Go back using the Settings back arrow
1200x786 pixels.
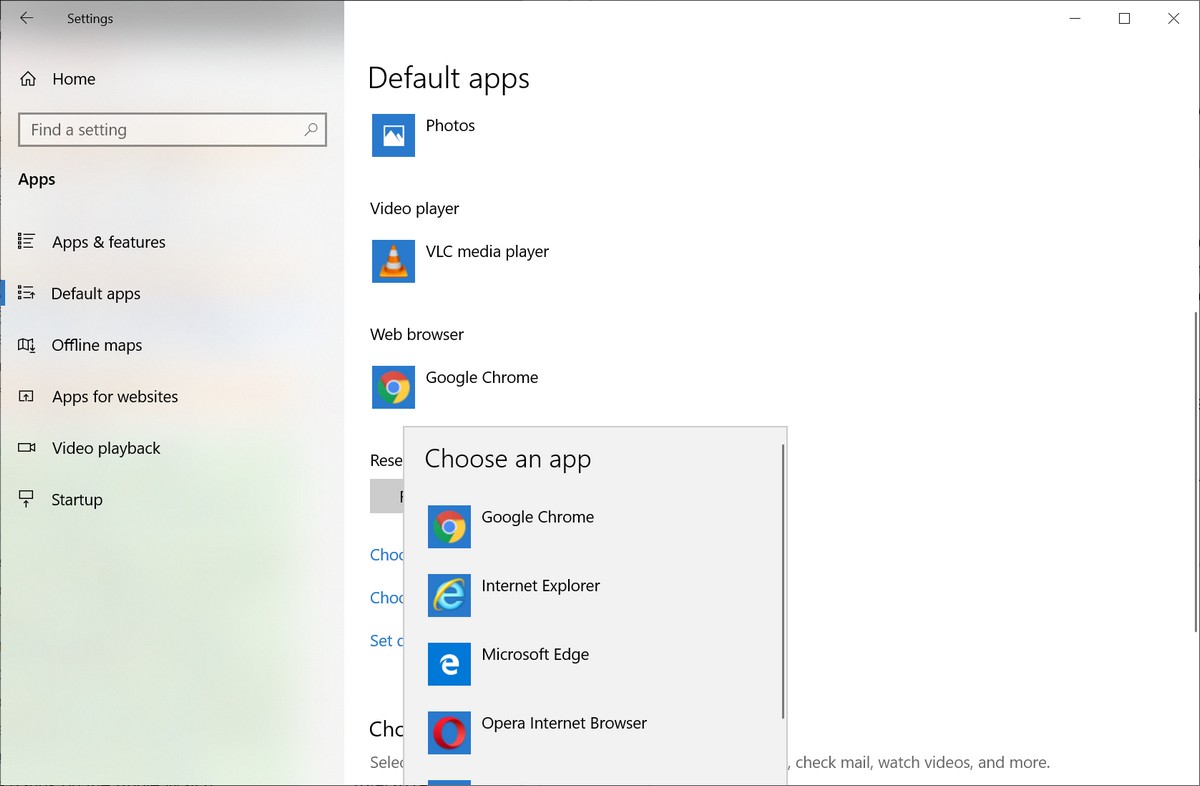tap(26, 18)
